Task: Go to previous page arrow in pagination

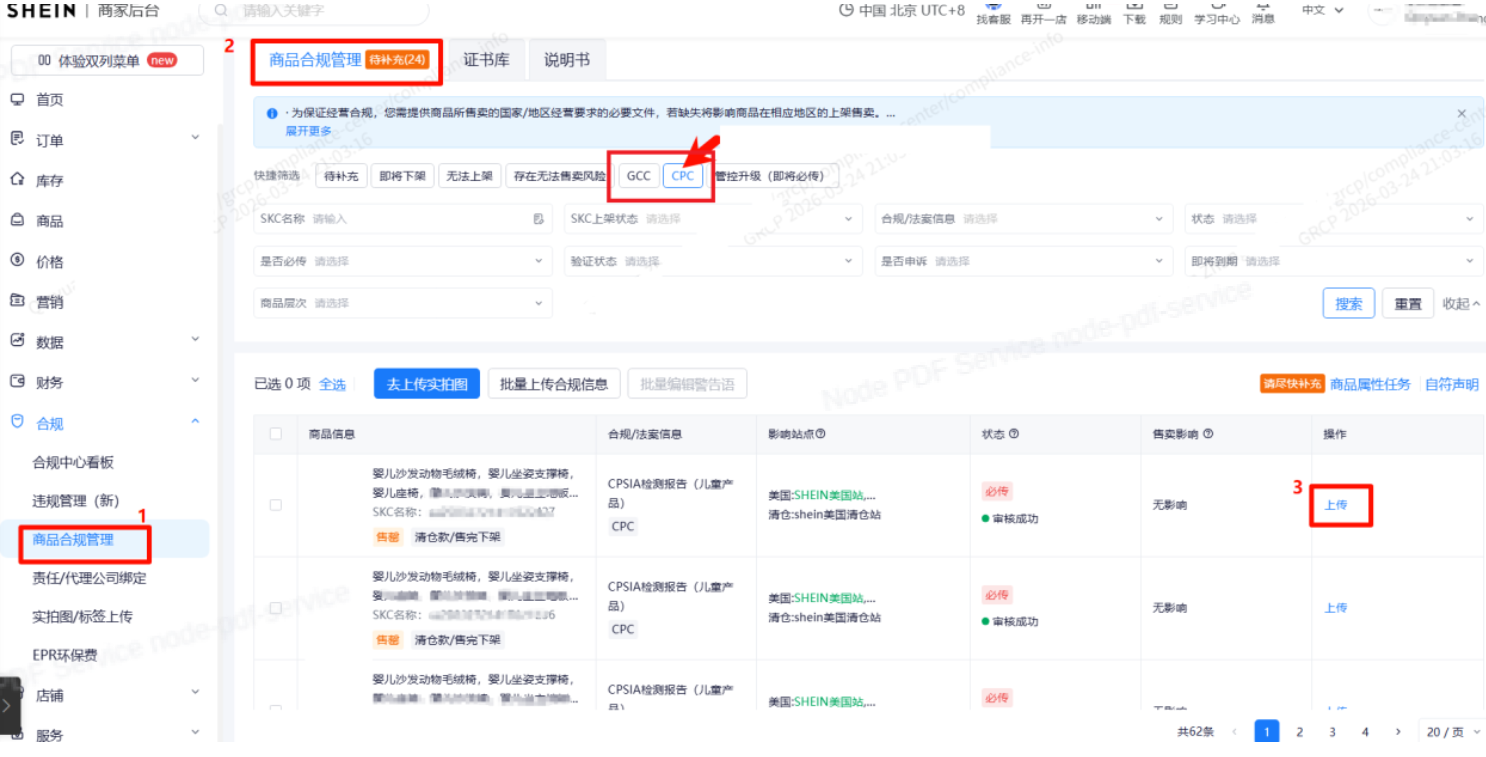Action: pos(1234,732)
